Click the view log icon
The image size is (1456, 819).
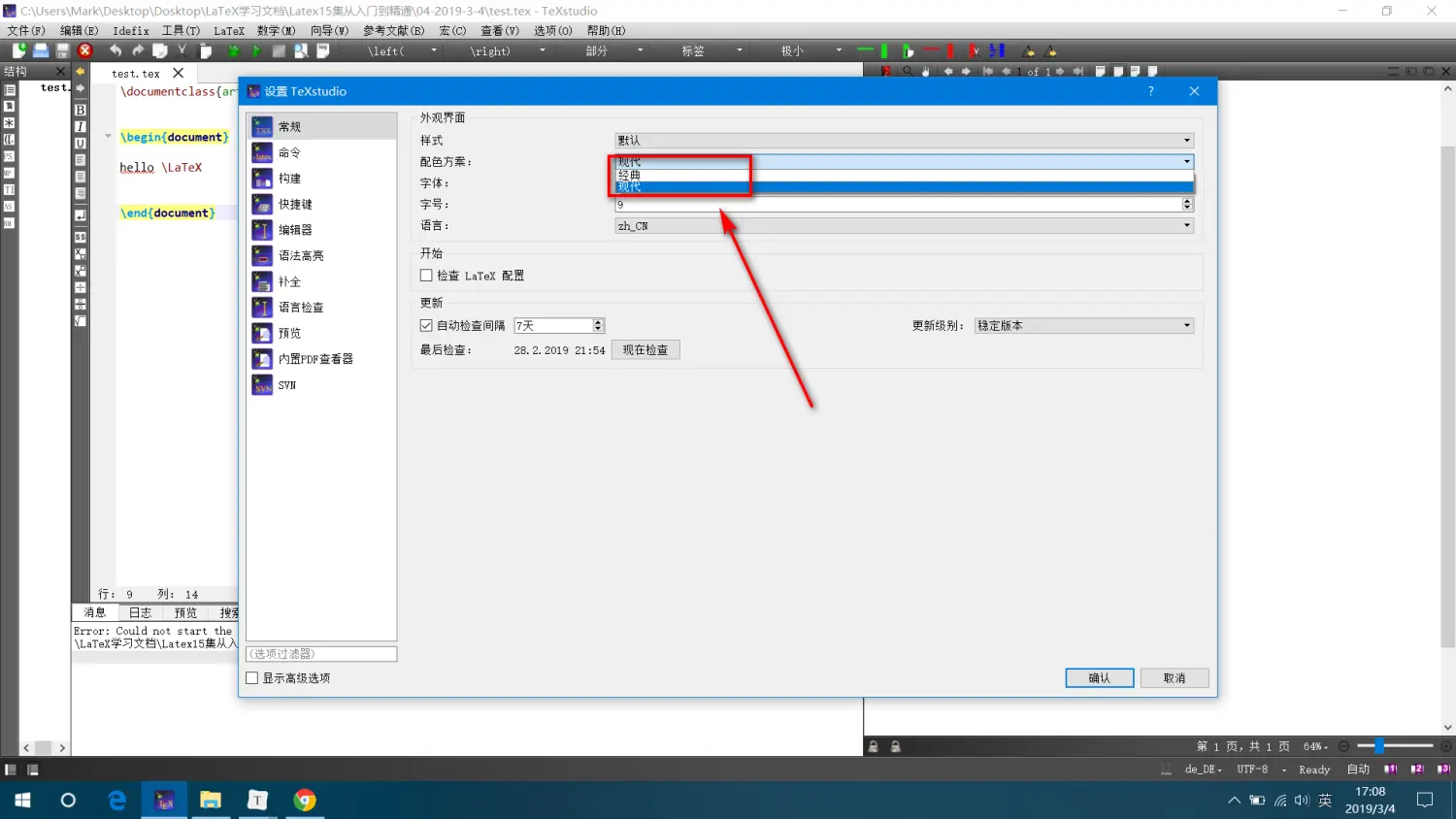point(323,50)
